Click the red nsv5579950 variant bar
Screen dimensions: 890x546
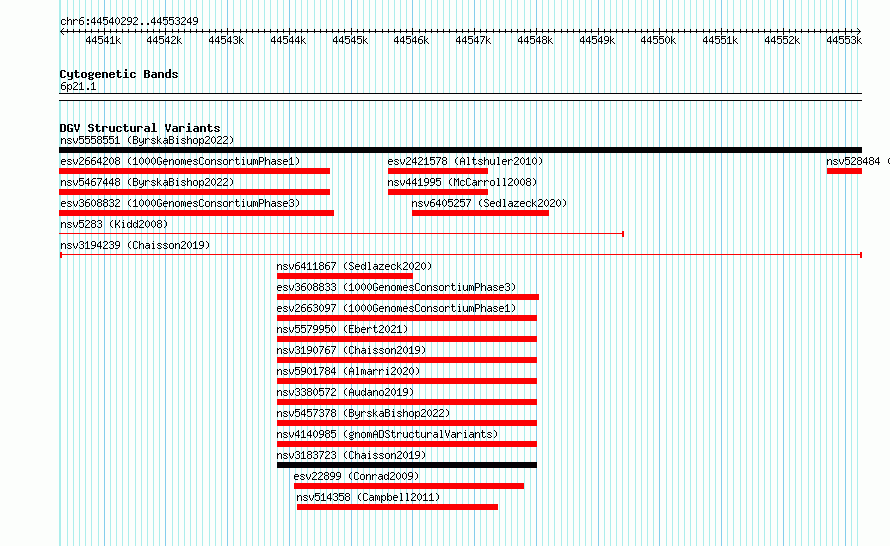click(x=406, y=339)
